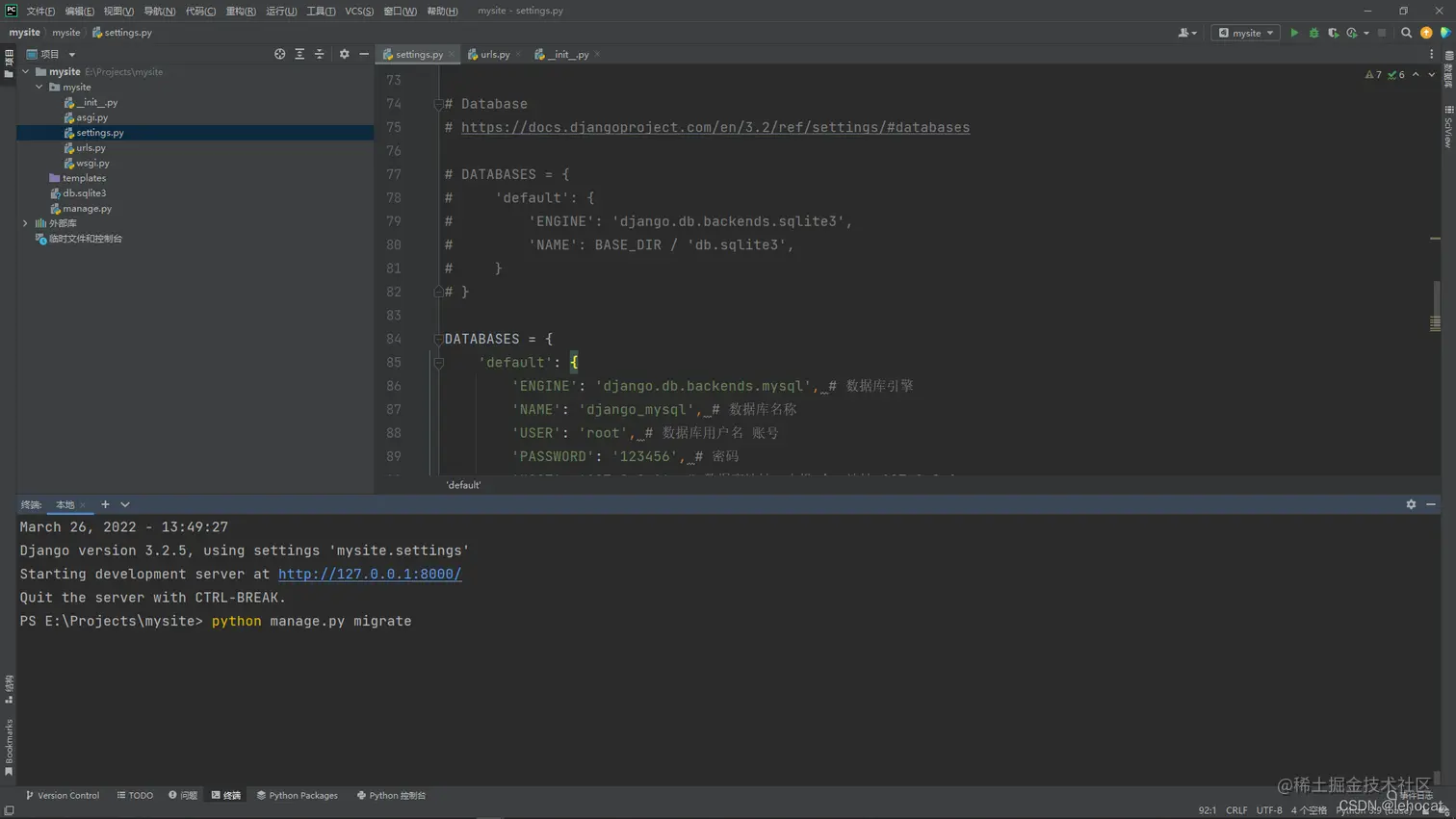
Task: Open the dropdown arrow beside the profiler icon
Action: tap(1366, 33)
